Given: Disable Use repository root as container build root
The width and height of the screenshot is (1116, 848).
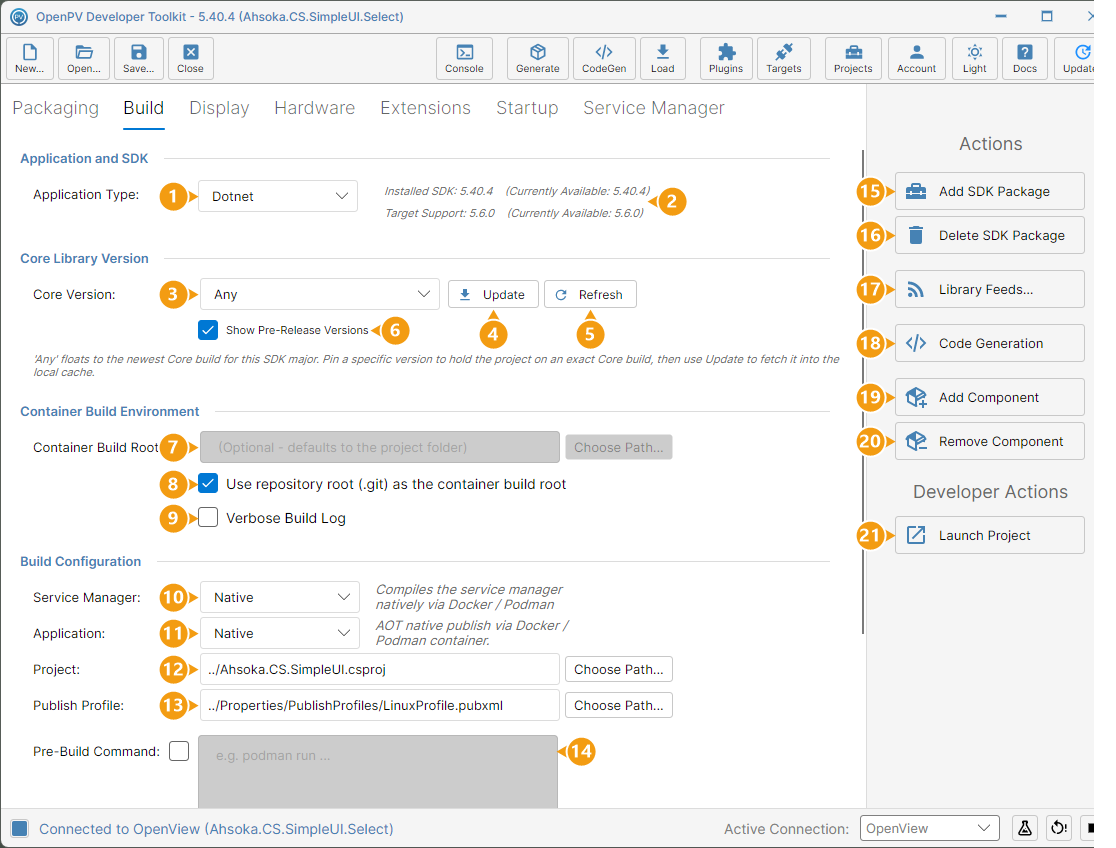Looking at the screenshot, I should point(208,483).
